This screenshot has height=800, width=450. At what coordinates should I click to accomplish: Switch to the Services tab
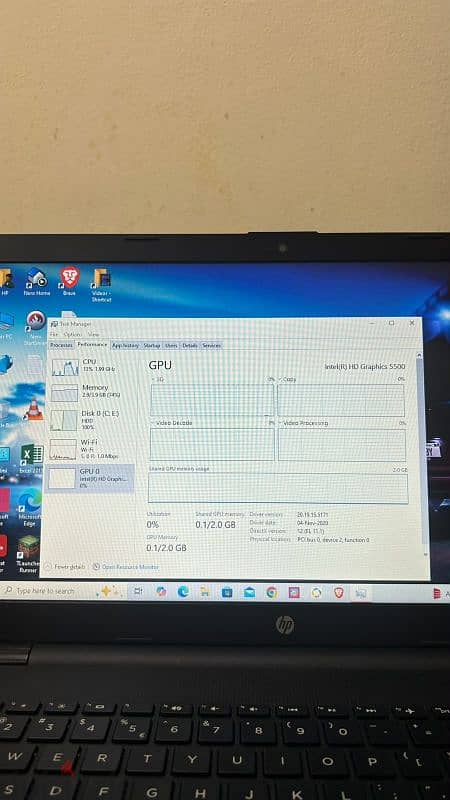(211, 345)
